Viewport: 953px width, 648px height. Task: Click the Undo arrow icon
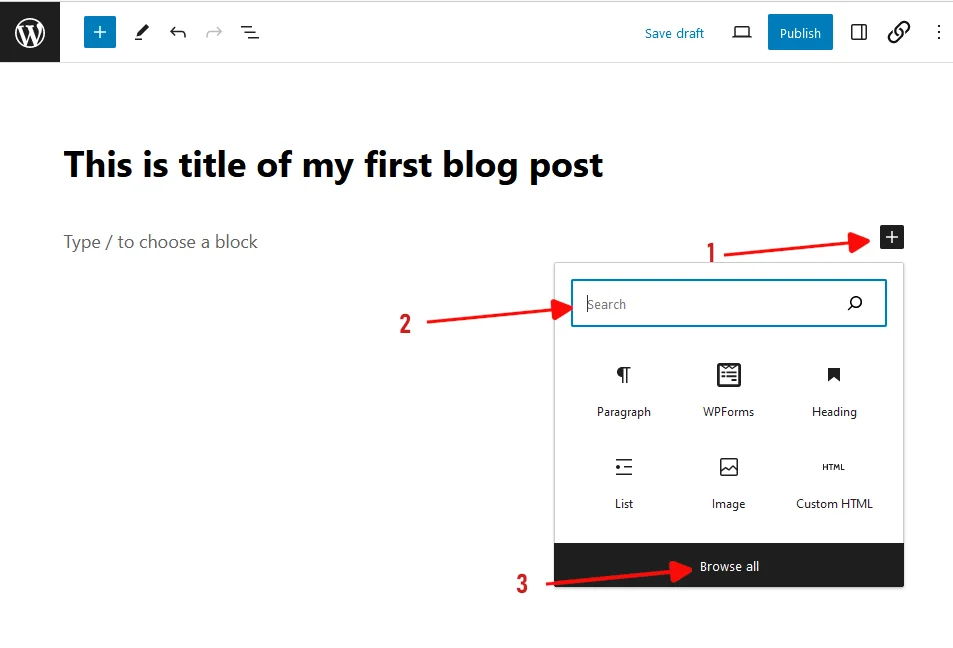pos(178,33)
